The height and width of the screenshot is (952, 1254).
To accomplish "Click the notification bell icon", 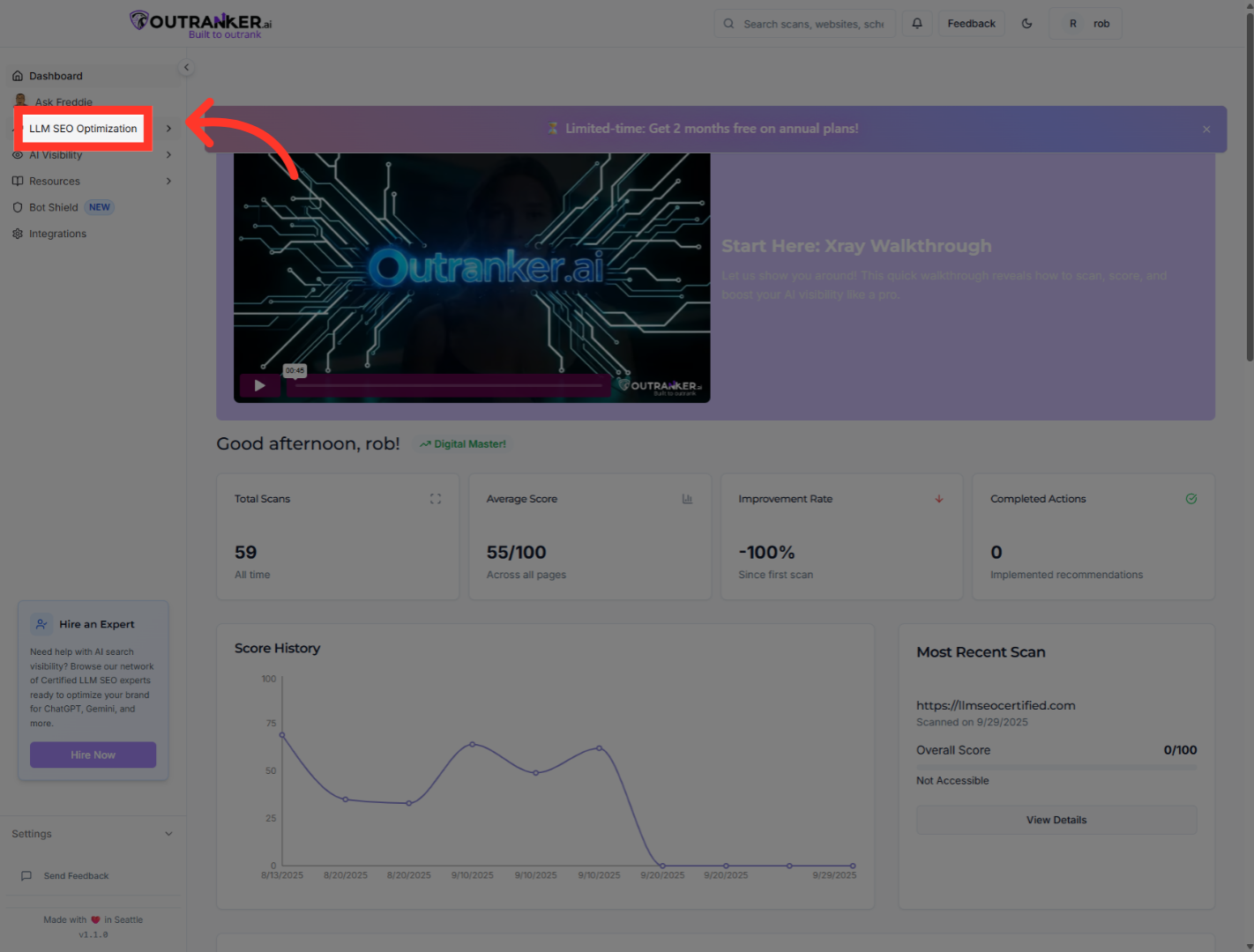I will click(x=916, y=23).
